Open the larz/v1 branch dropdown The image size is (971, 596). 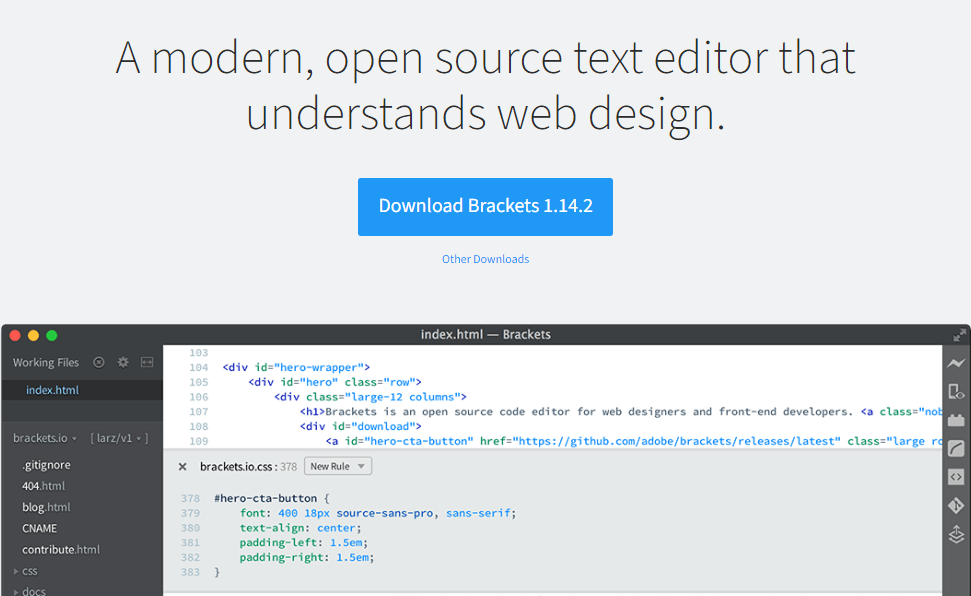click(x=119, y=438)
